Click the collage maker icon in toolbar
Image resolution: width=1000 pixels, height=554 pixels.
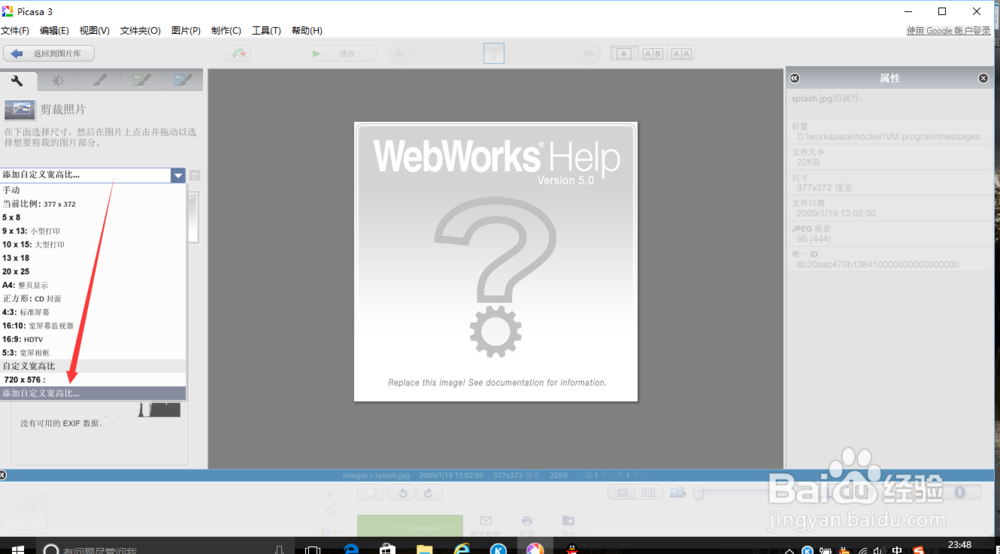(x=238, y=54)
